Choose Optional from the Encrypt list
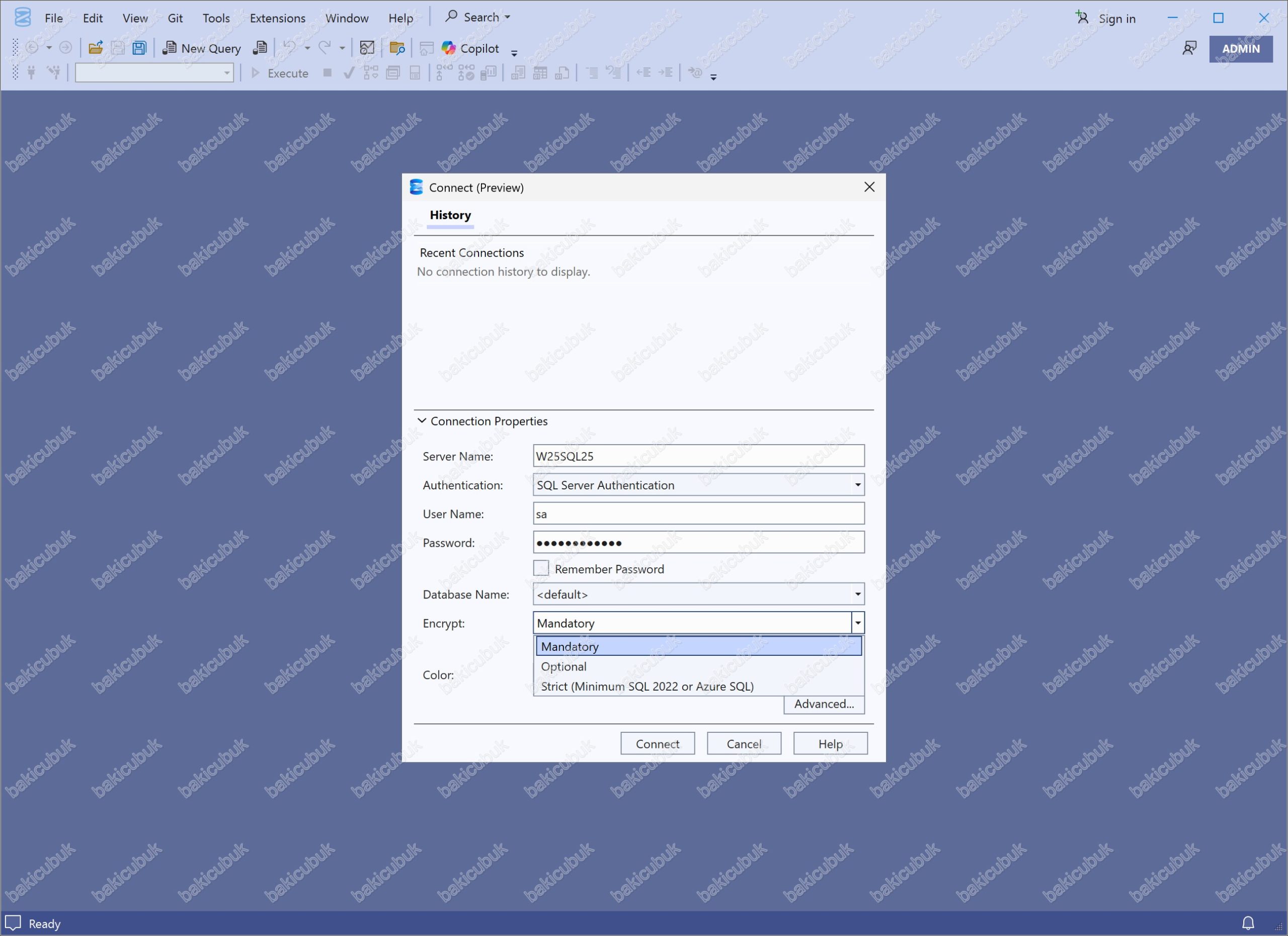1288x936 pixels. 699,666
